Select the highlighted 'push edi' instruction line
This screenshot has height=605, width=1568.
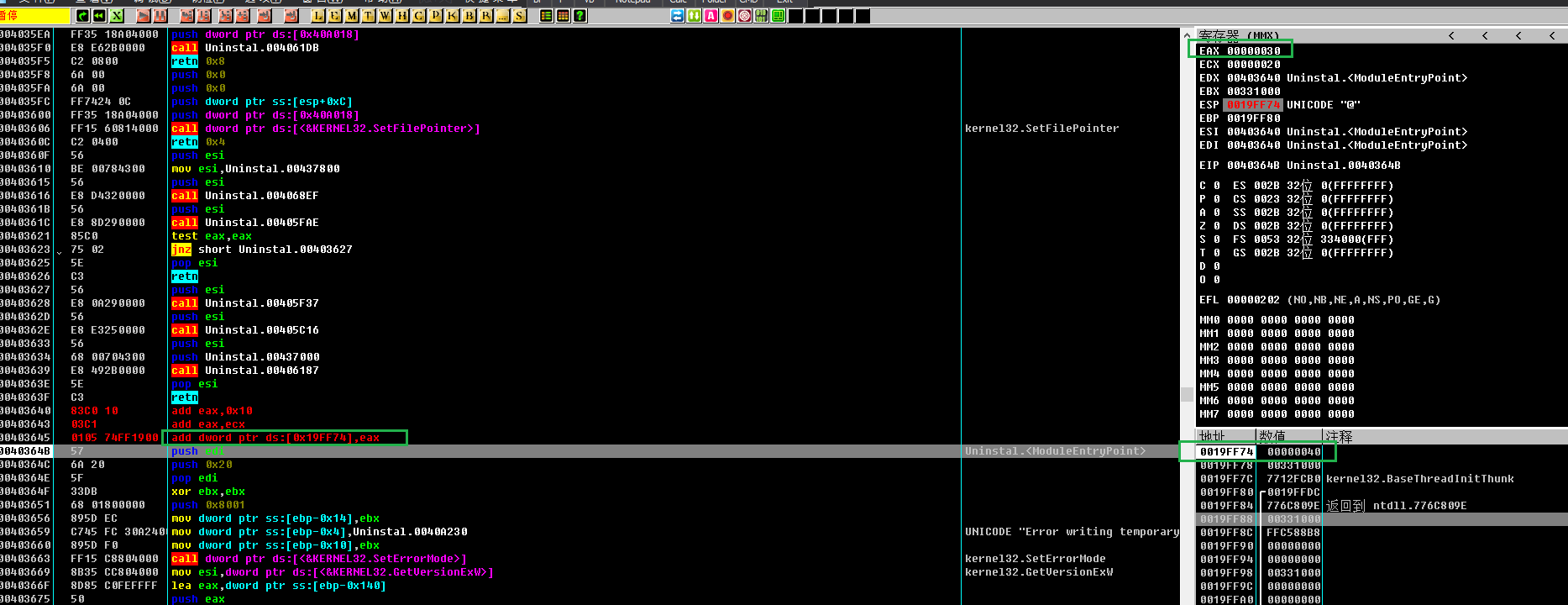(198, 451)
